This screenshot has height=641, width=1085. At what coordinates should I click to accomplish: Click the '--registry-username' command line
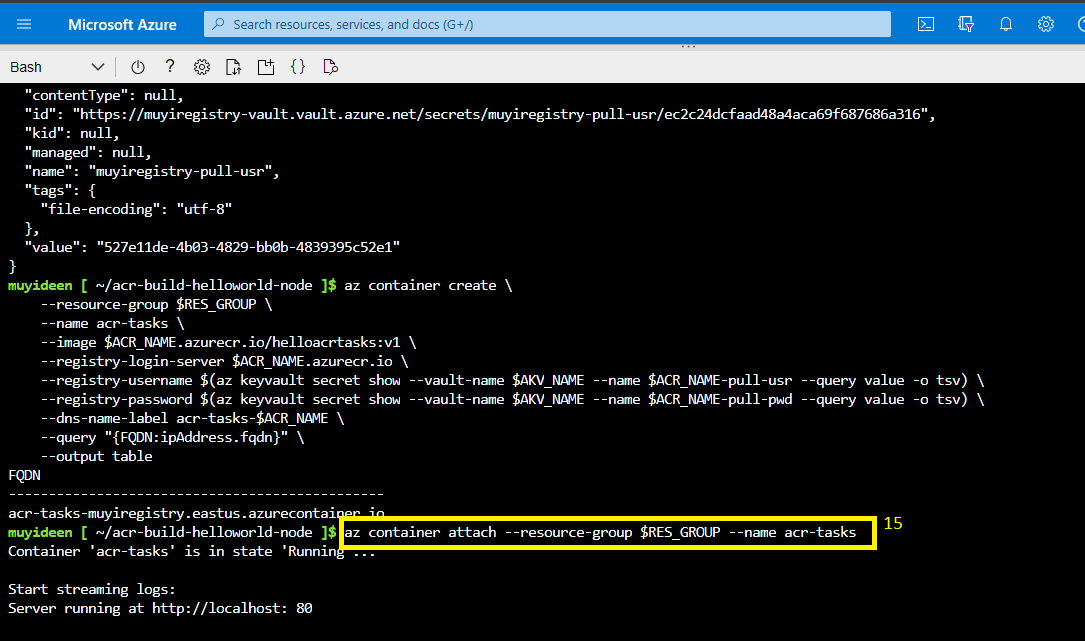click(512, 380)
